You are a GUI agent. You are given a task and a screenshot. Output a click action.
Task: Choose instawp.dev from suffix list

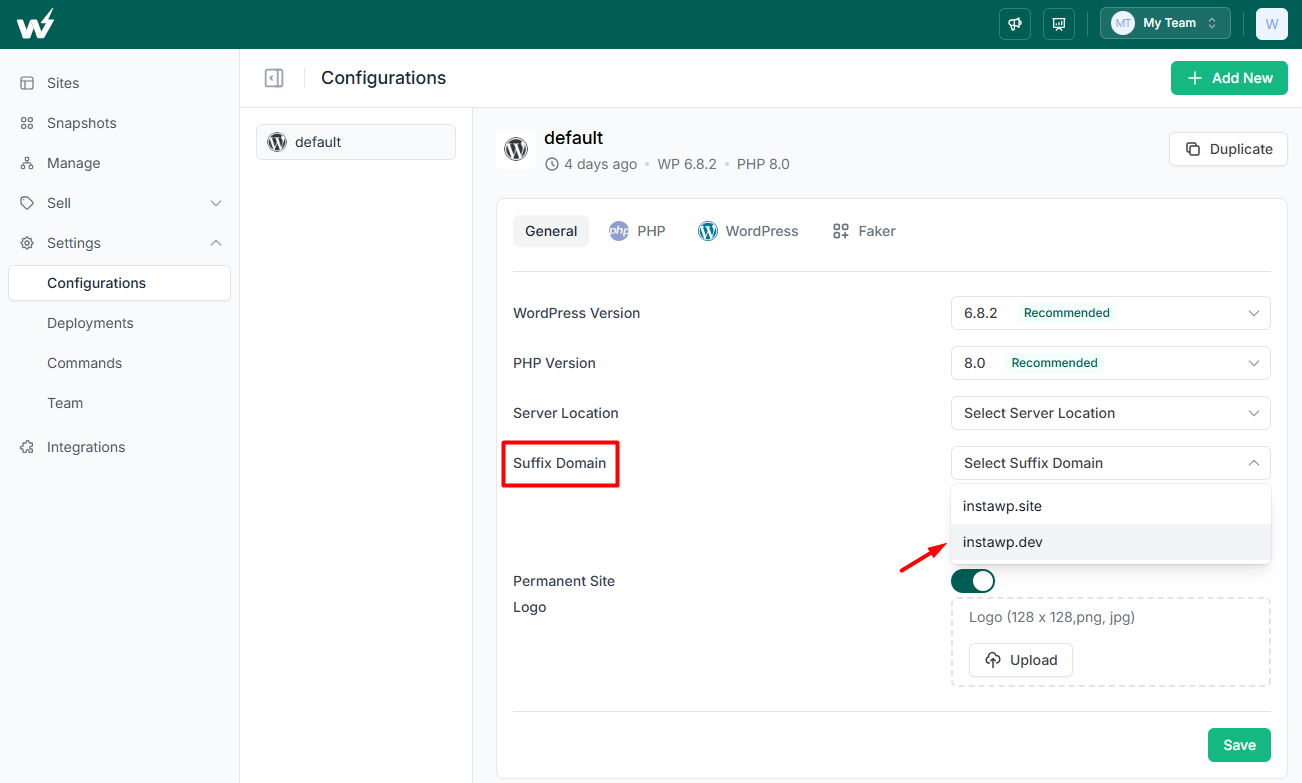pos(1111,542)
